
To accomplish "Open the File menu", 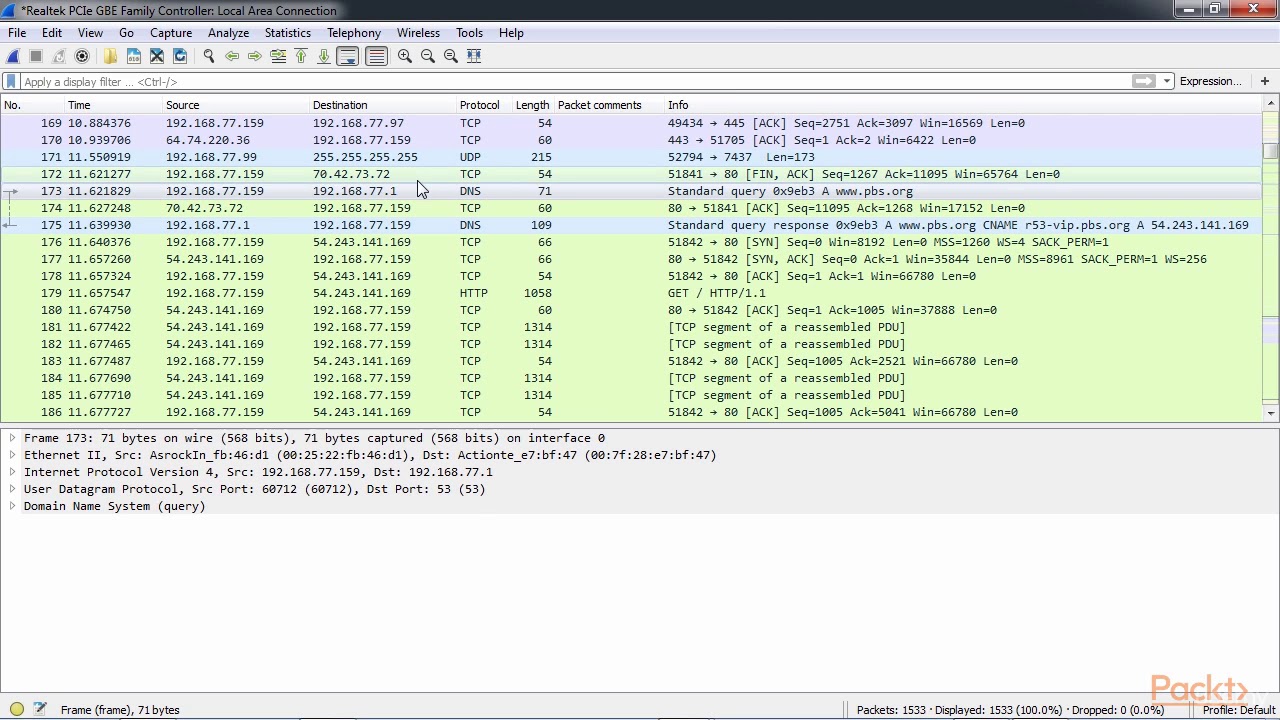I will click(17, 33).
